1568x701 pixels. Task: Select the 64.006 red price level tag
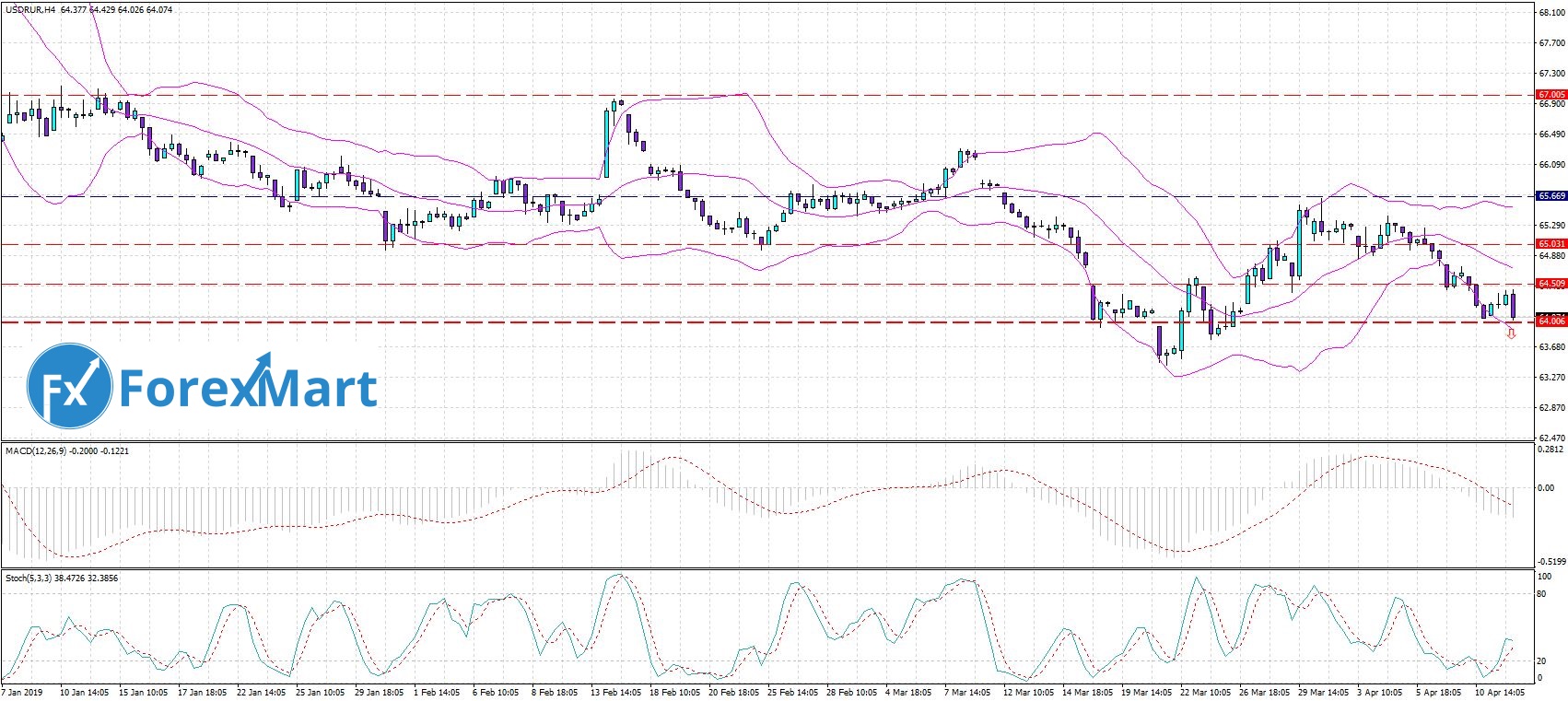click(x=1551, y=321)
